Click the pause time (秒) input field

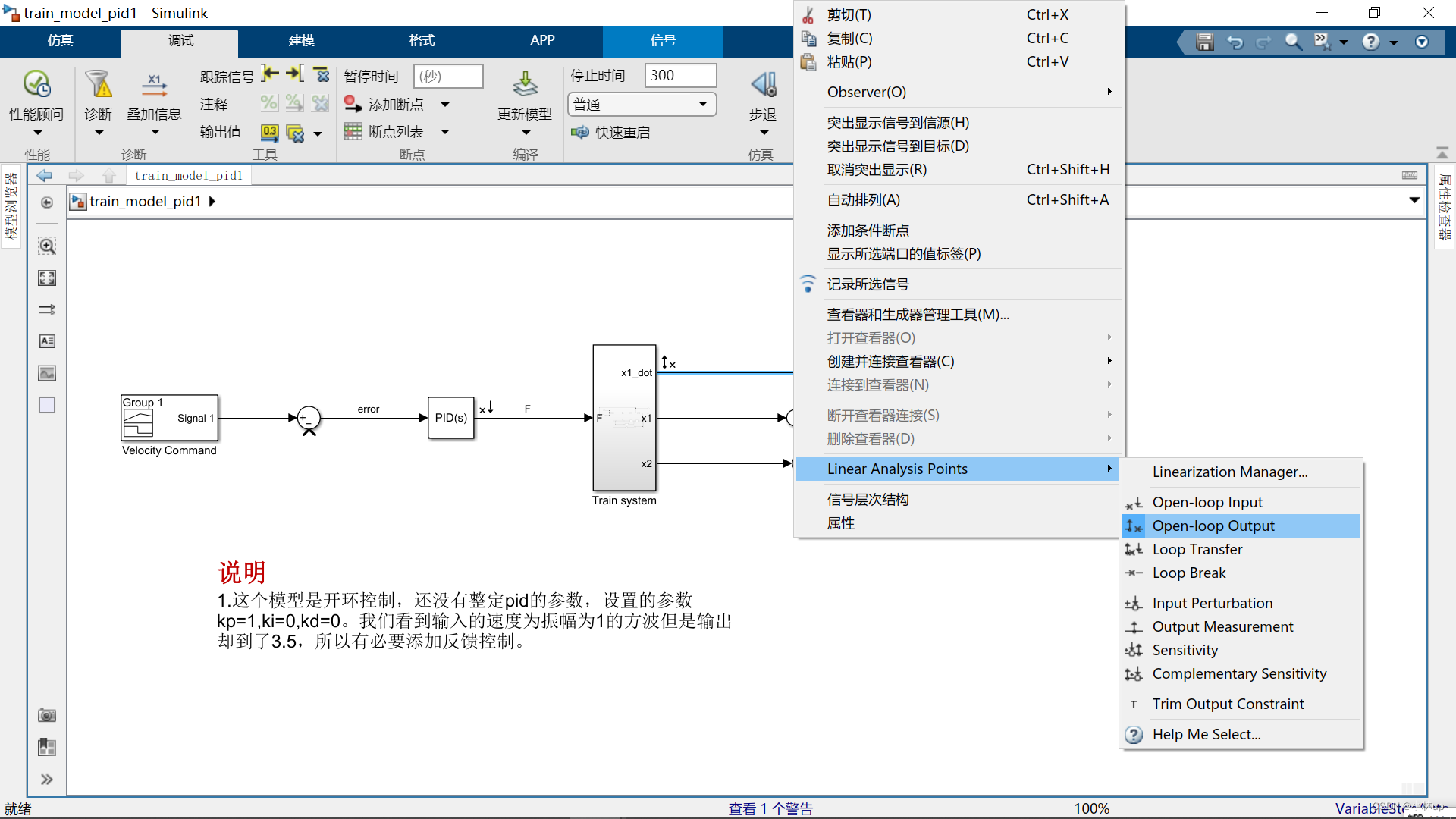pyautogui.click(x=448, y=76)
